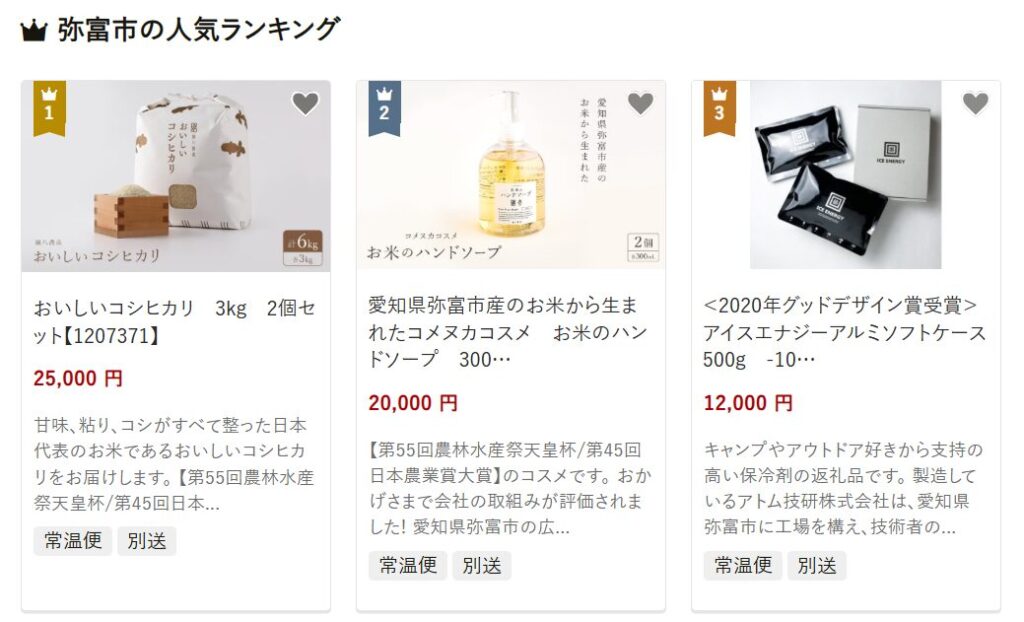The height and width of the screenshot is (622, 1024).
Task: Toggle heart on rice hand soap item
Action: [x=640, y=103]
